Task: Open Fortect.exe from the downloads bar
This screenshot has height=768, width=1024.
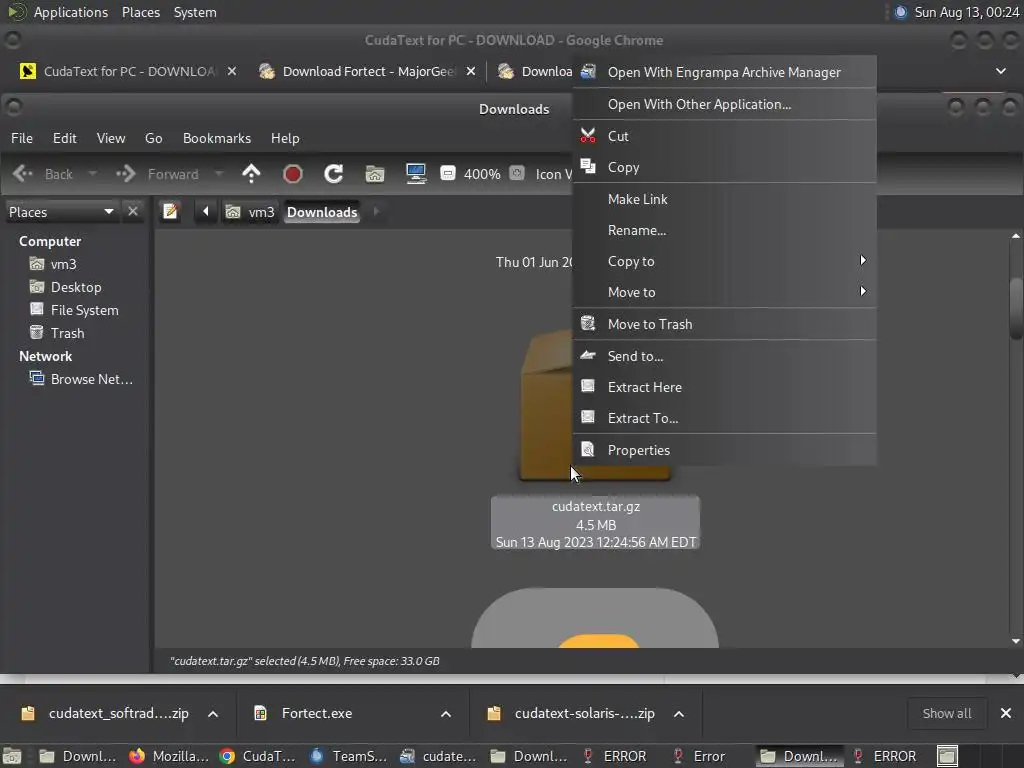Action: (x=317, y=714)
